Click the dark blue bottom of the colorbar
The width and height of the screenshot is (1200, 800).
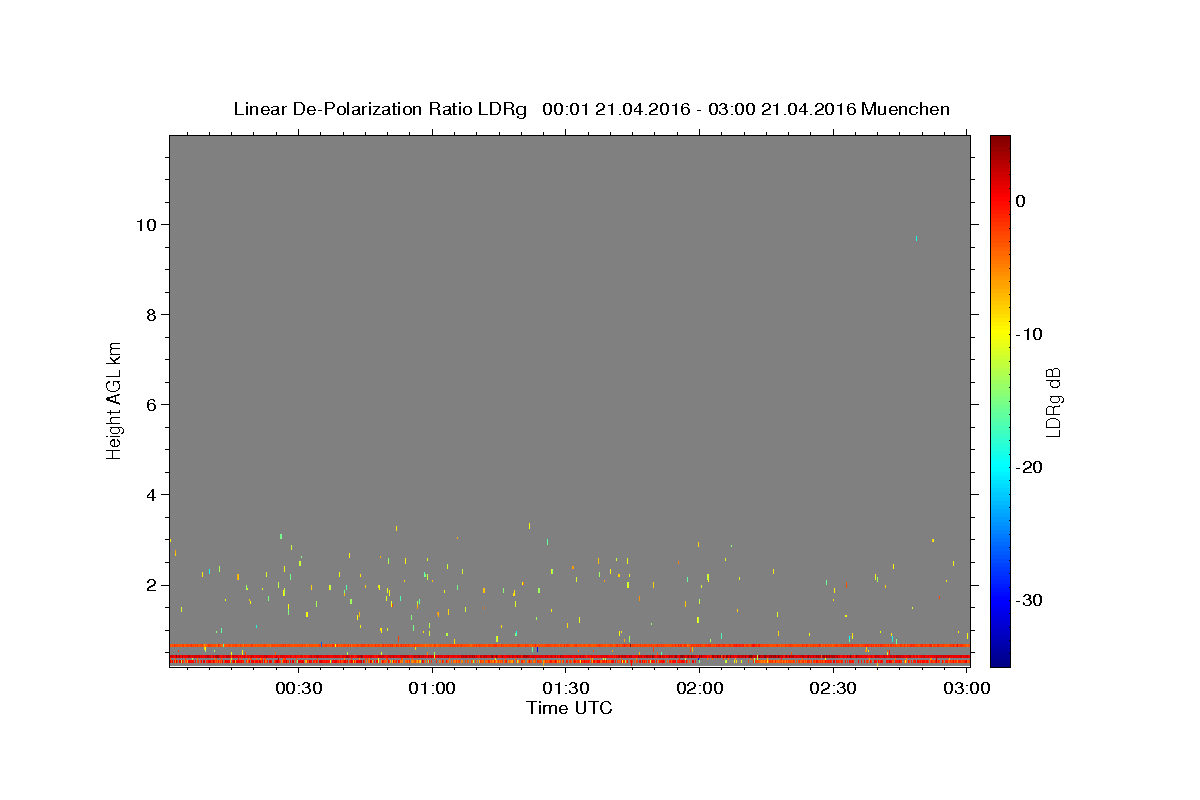click(1000, 658)
